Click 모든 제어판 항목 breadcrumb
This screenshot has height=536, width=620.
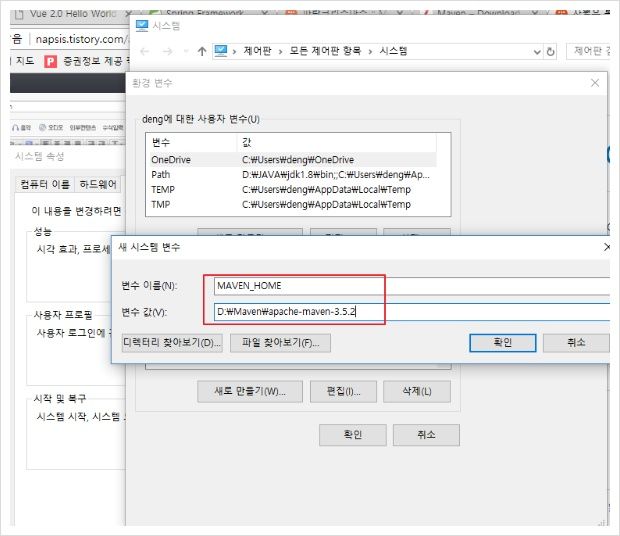pyautogui.click(x=325, y=51)
